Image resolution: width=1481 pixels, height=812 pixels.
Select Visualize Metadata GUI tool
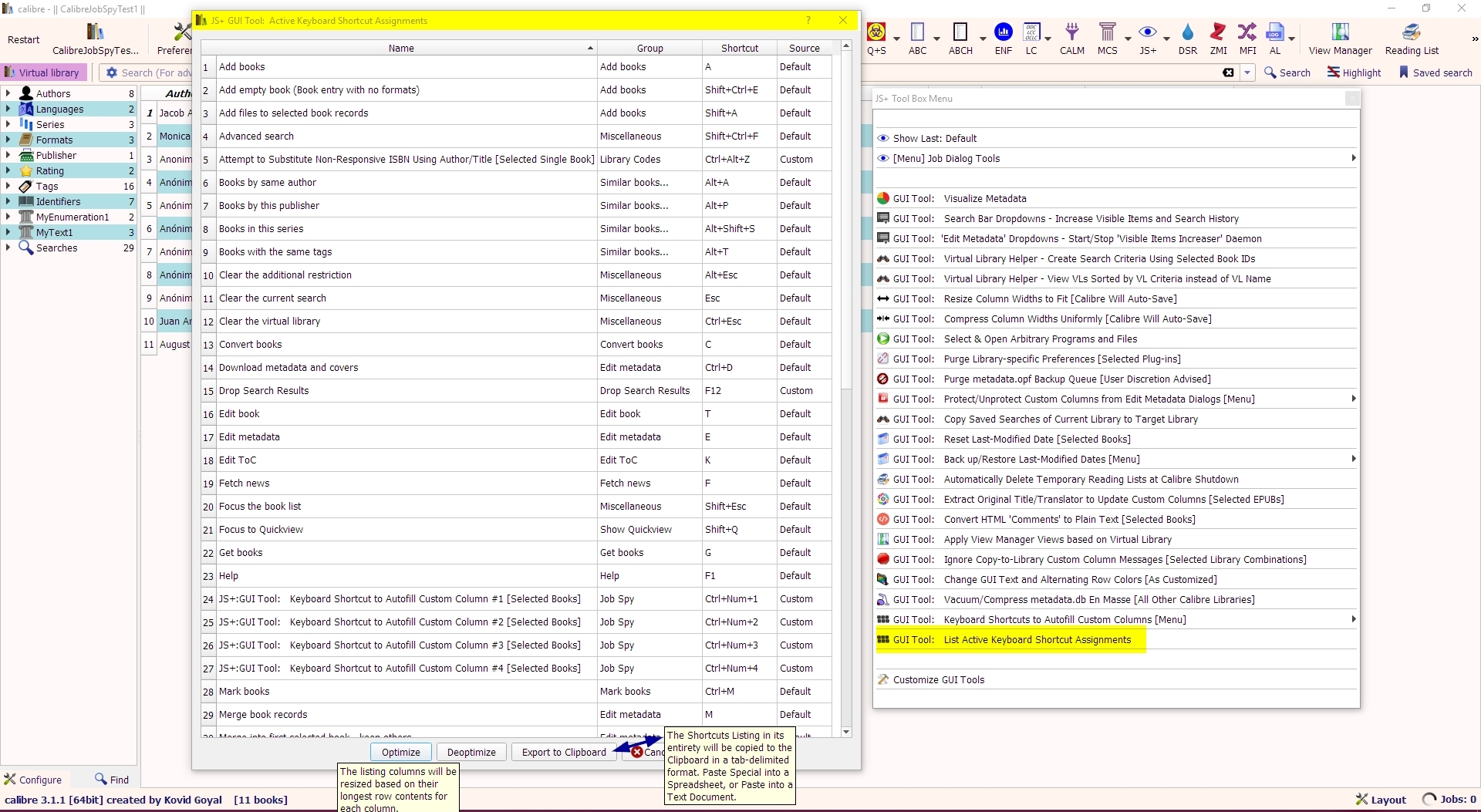point(984,199)
